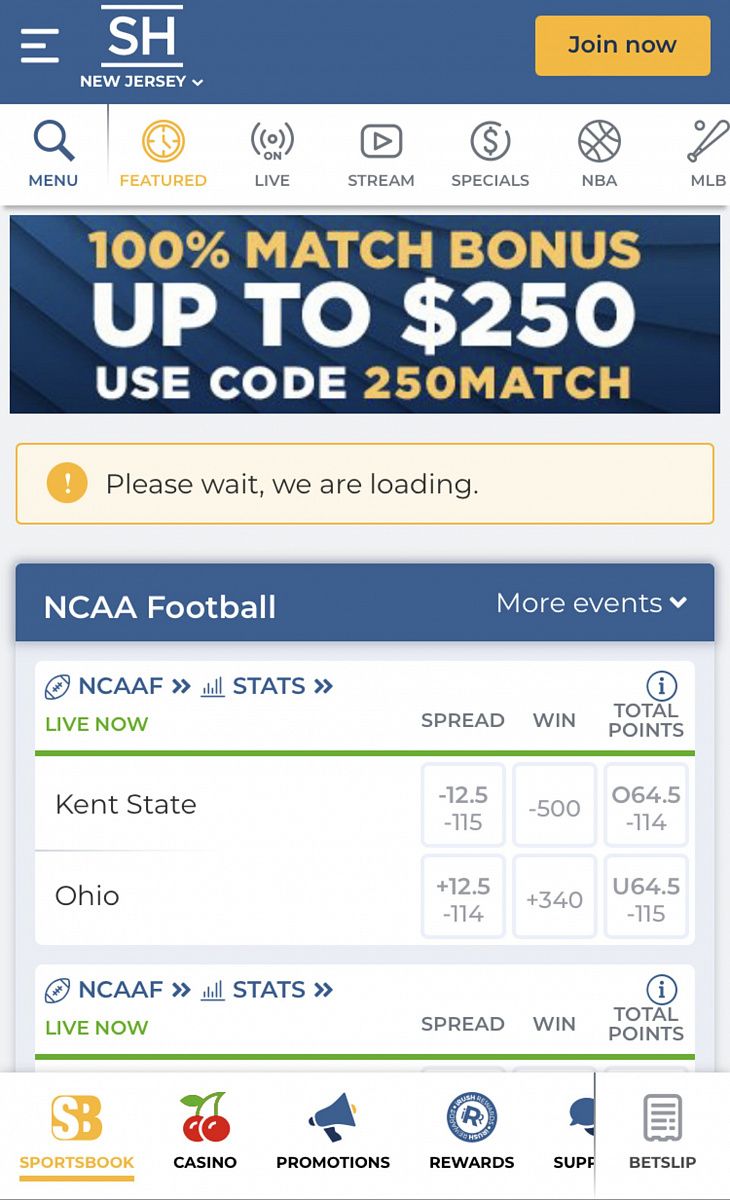This screenshot has height=1200, width=730.
Task: Open the STATS link for Kent State game
Action: [267, 686]
